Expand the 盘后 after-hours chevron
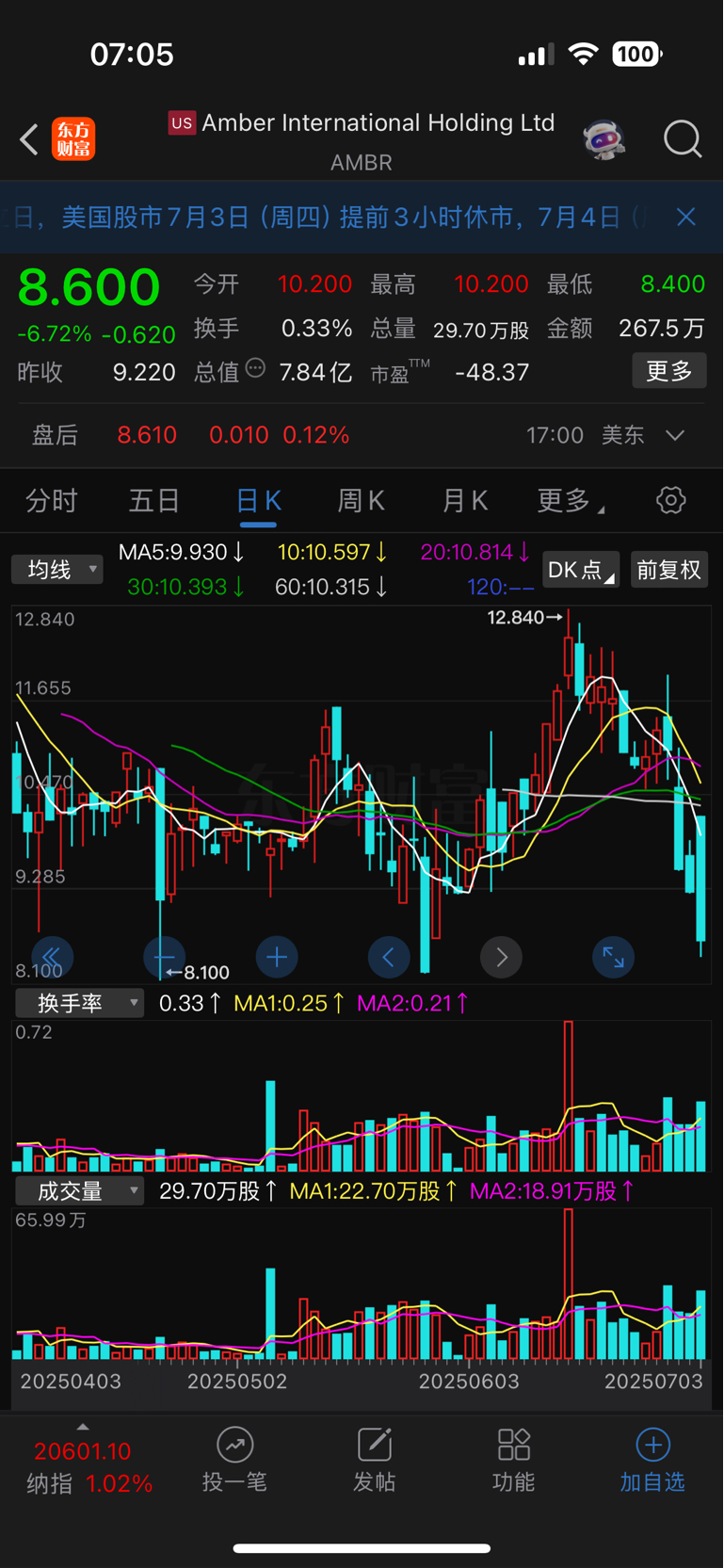Image resolution: width=724 pixels, height=1568 pixels. [675, 435]
